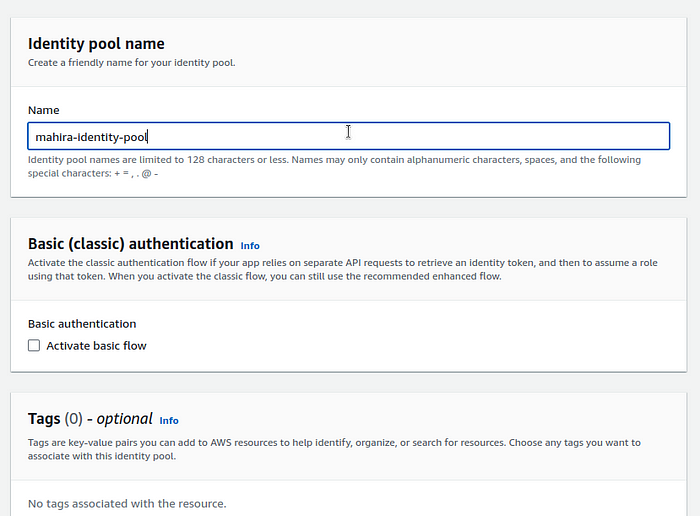This screenshot has width=700, height=516.
Task: Select the Identity pool name heading
Action: 96,44
